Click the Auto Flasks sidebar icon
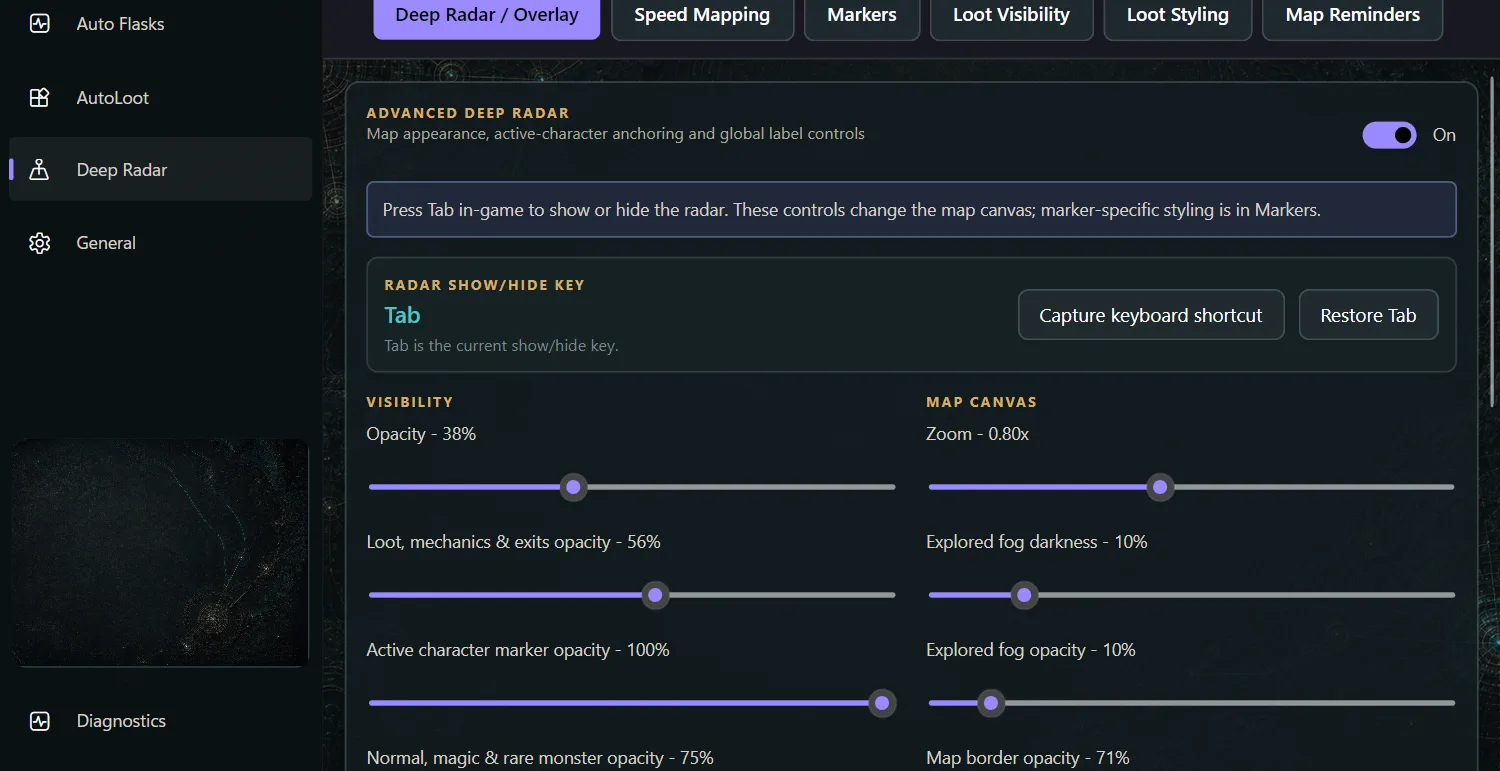Image resolution: width=1500 pixels, height=771 pixels. pos(39,23)
